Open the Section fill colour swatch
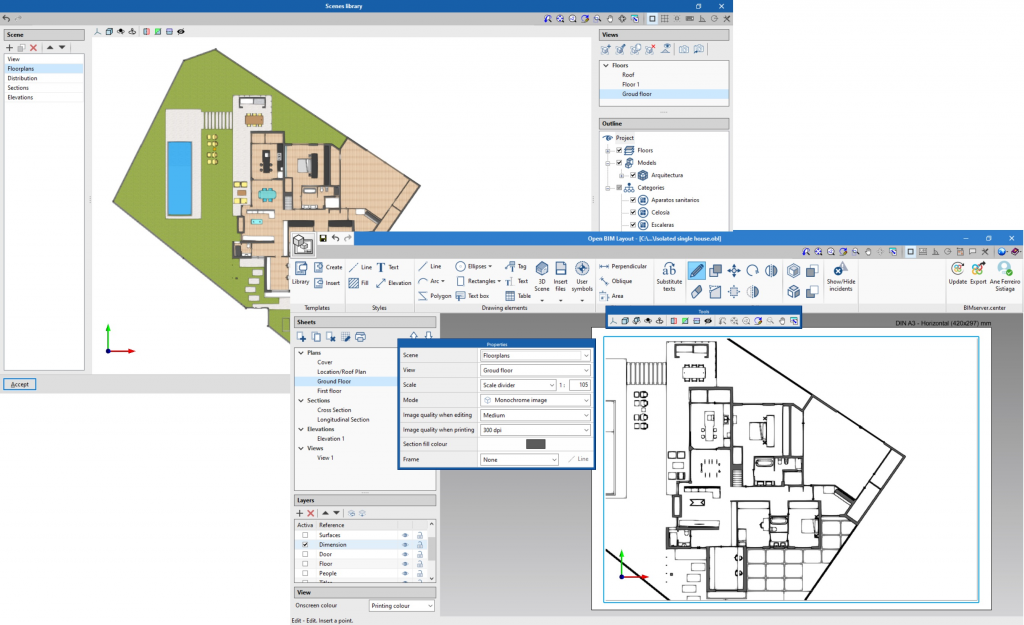This screenshot has width=1024, height=625. (535, 444)
